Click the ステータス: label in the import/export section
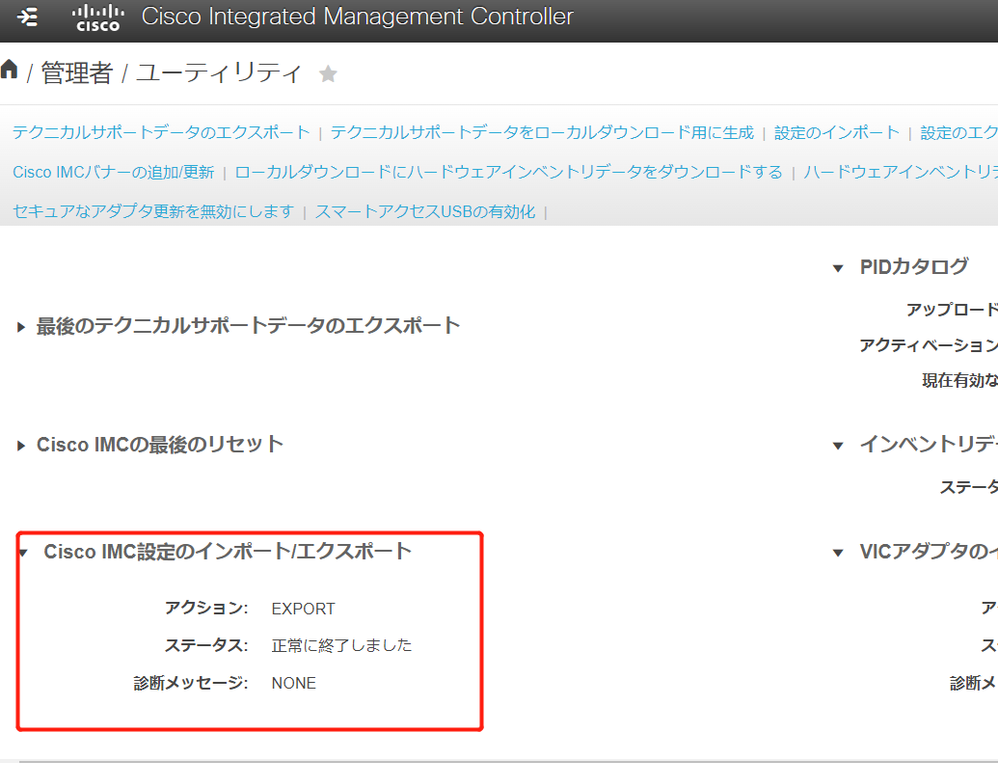The height and width of the screenshot is (763, 998). pos(206,645)
